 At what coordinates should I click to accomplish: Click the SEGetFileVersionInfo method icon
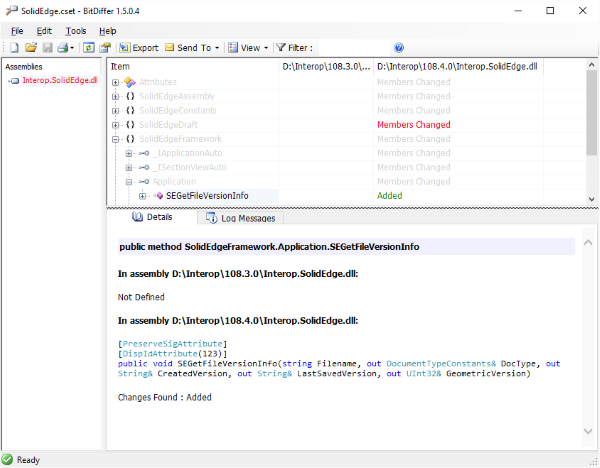tap(158, 196)
